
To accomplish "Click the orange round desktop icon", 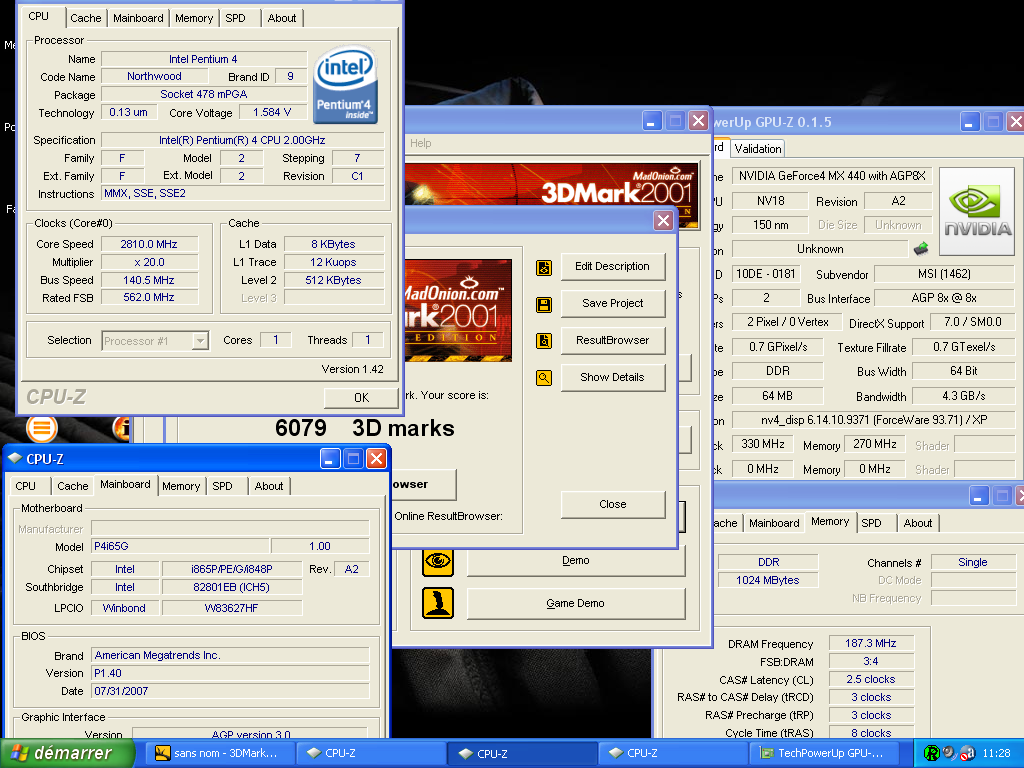I will [x=42, y=428].
